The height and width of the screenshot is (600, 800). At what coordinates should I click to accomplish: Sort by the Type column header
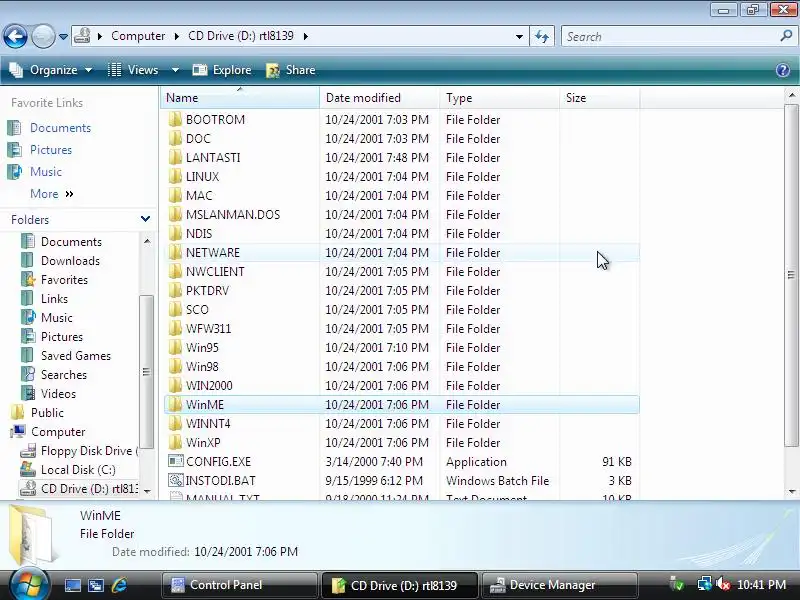[x=499, y=97]
